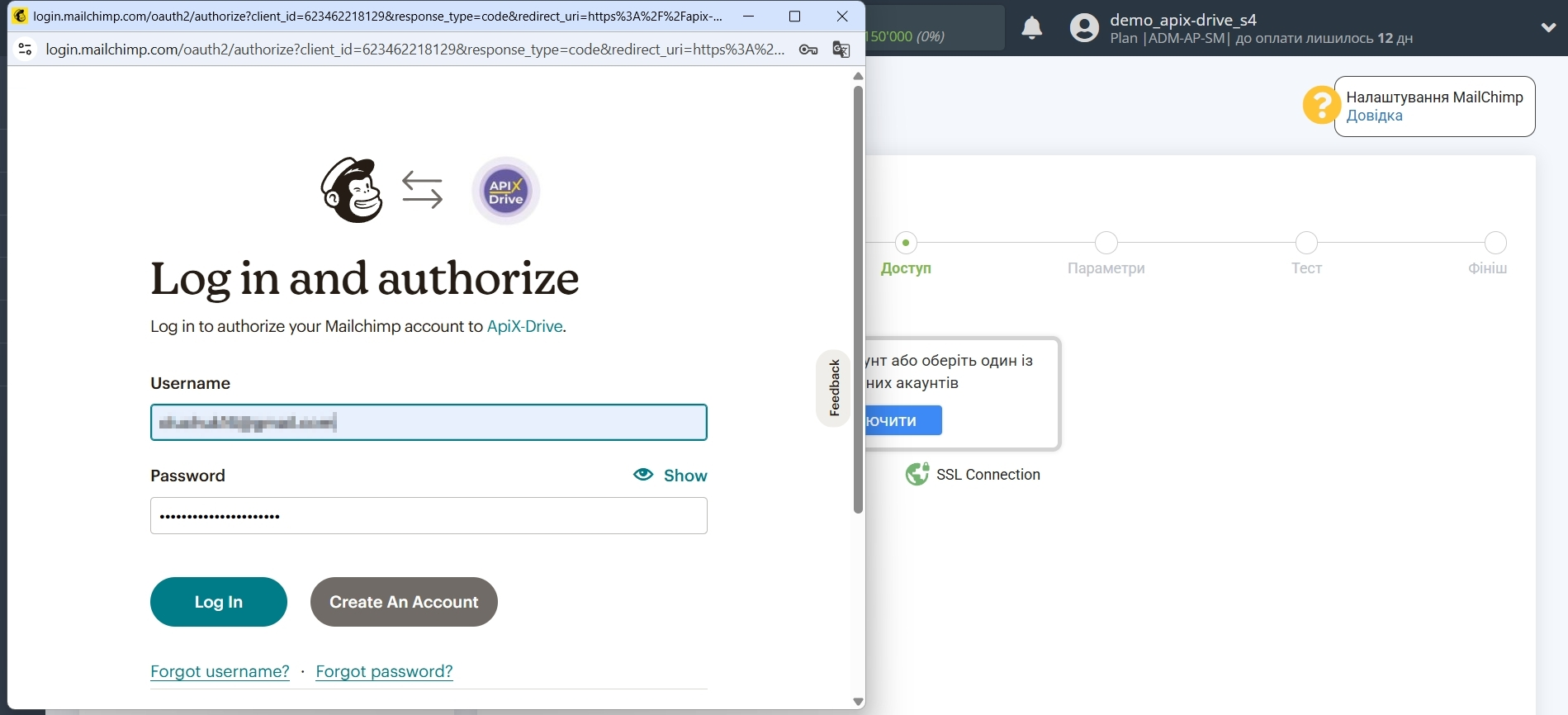Click the user avatar icon

[1084, 28]
